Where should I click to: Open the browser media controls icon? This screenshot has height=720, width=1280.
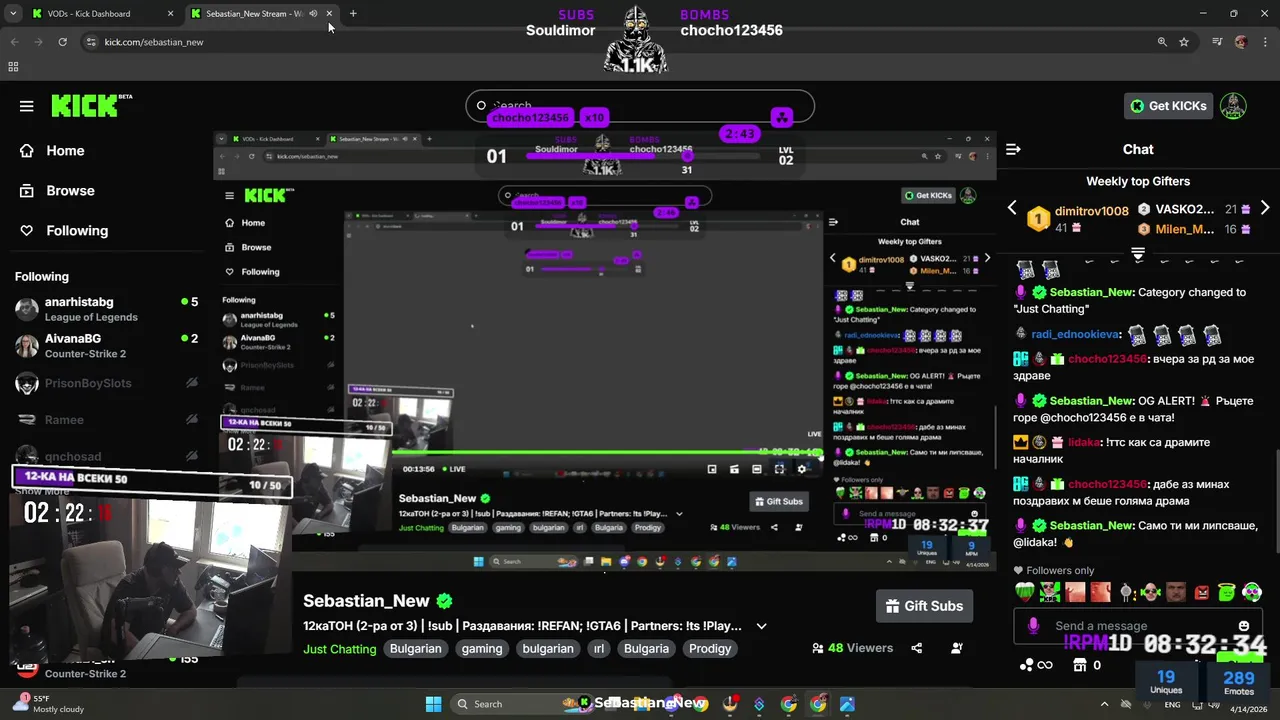pos(1217,42)
